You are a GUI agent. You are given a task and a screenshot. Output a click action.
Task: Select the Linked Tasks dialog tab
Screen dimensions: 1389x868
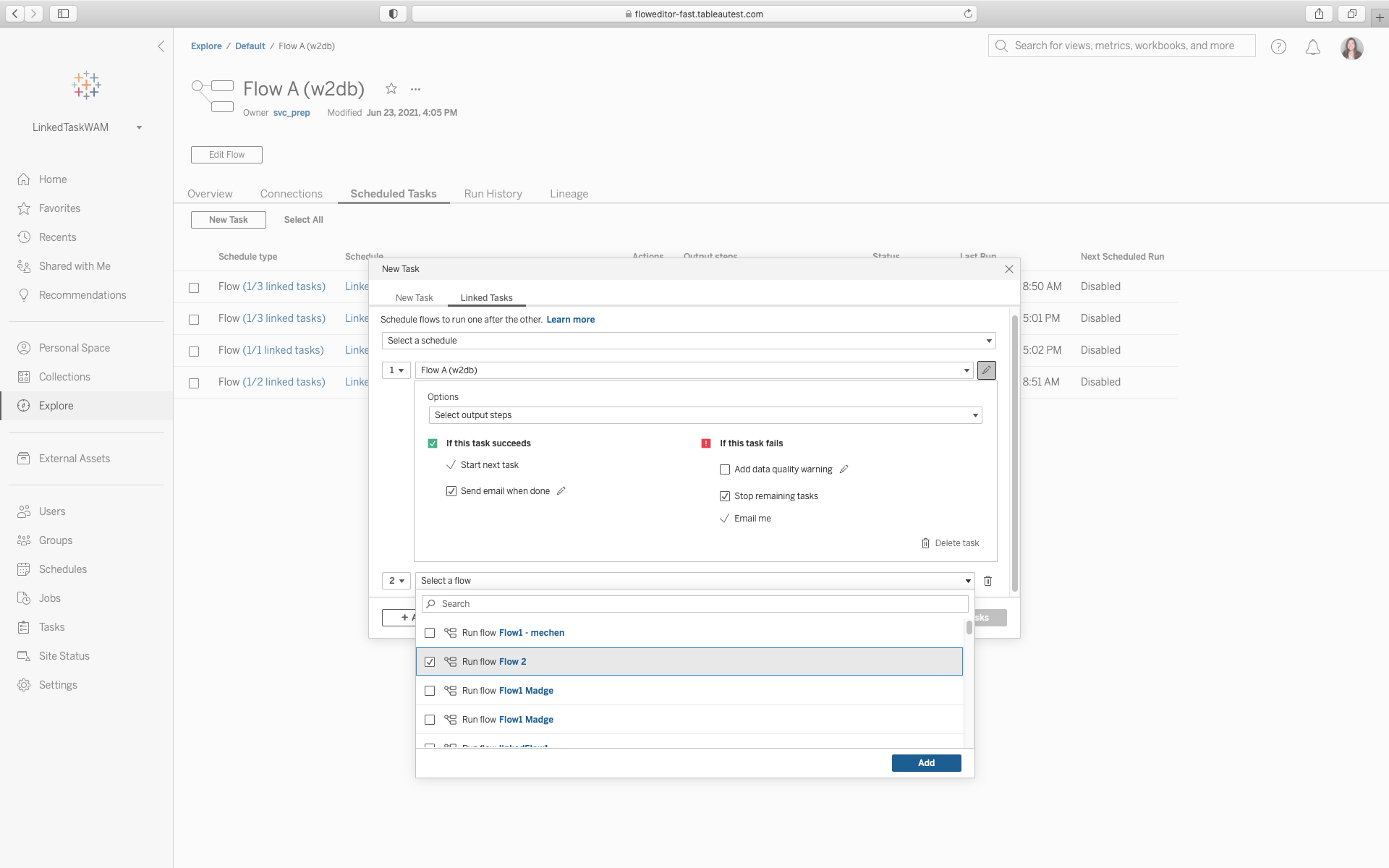(x=486, y=298)
